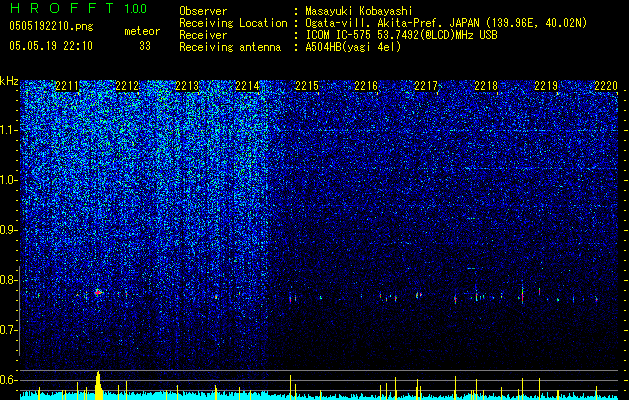Click the "Receiving antenna" label
This screenshot has width=629, height=400.
pyautogui.click(x=230, y=47)
